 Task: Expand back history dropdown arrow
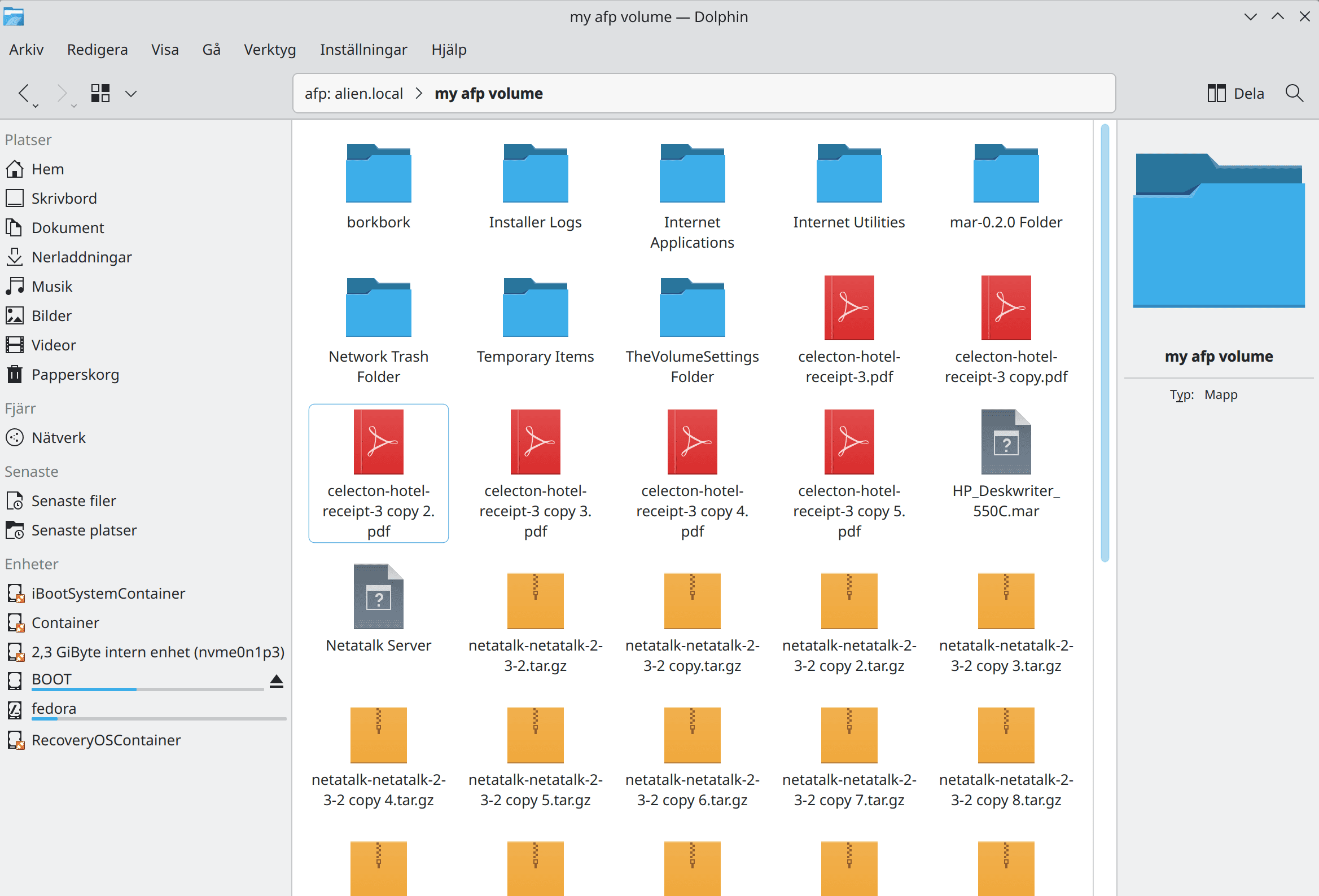[36, 106]
